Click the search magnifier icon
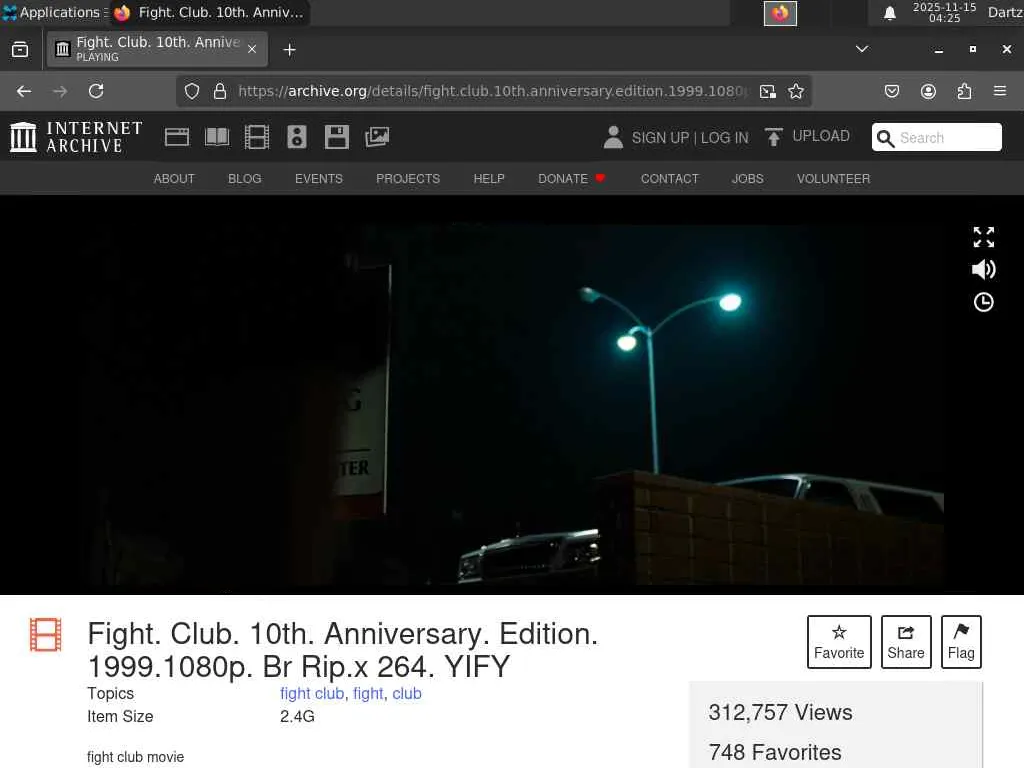 [x=886, y=138]
